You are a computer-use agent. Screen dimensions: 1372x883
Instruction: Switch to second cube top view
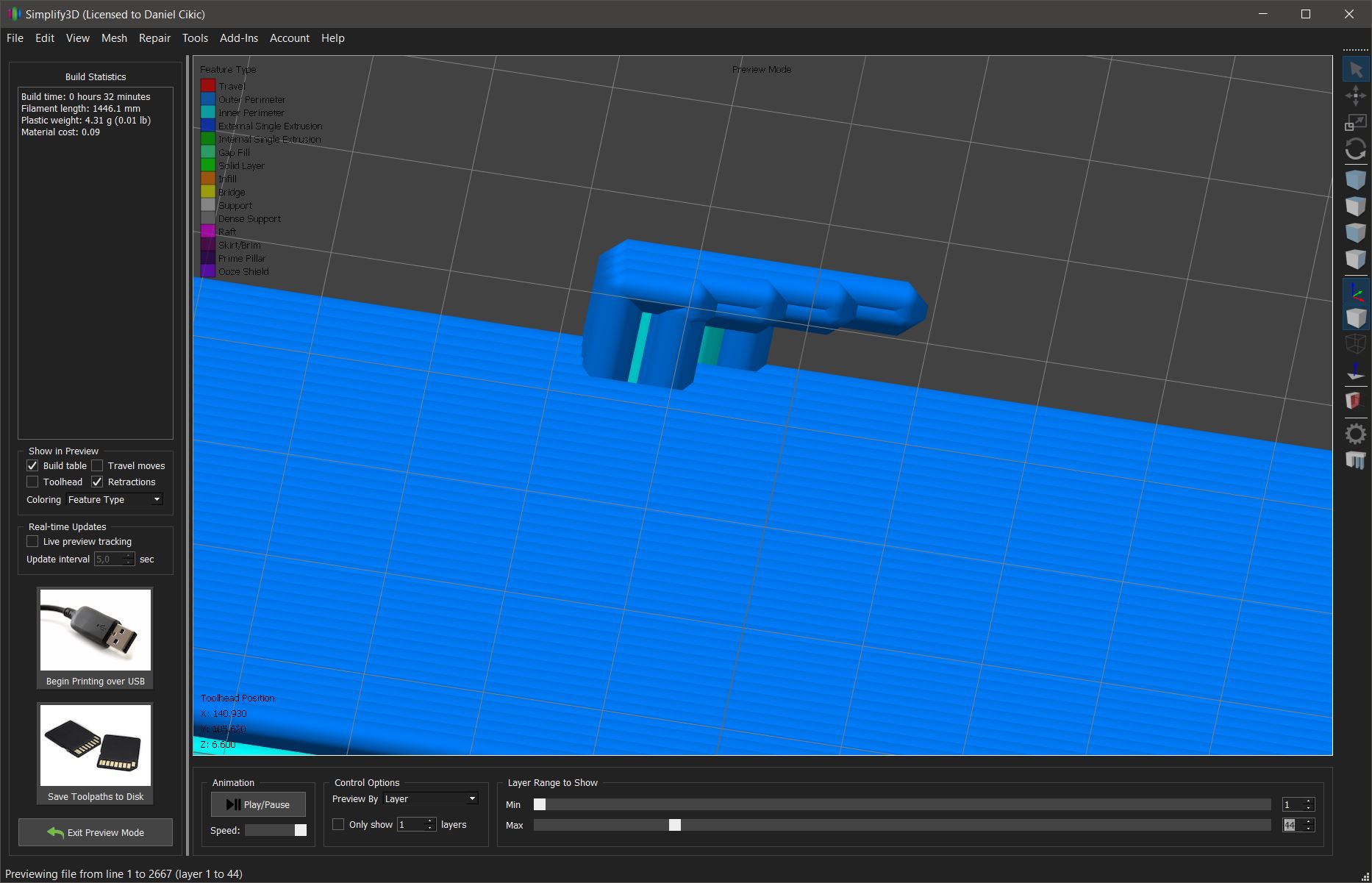coord(1356,206)
